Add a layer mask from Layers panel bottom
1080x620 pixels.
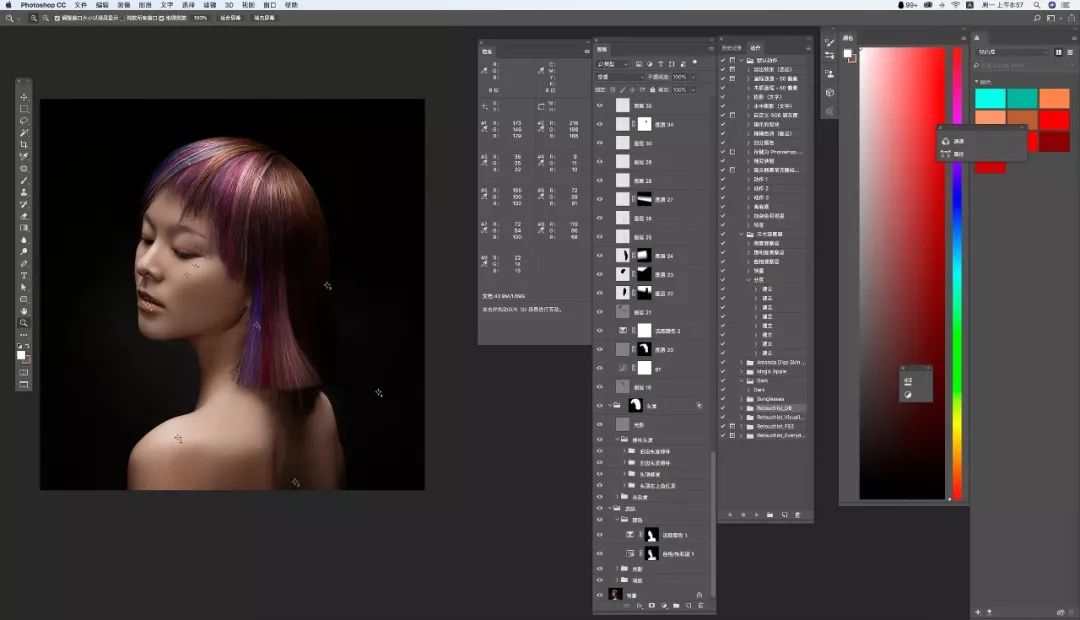652,606
